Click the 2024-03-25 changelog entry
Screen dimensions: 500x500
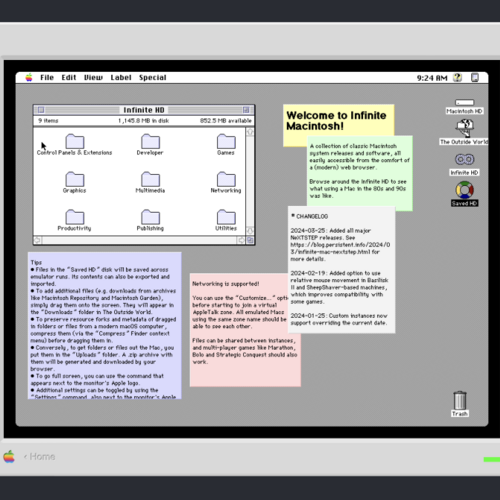point(340,245)
